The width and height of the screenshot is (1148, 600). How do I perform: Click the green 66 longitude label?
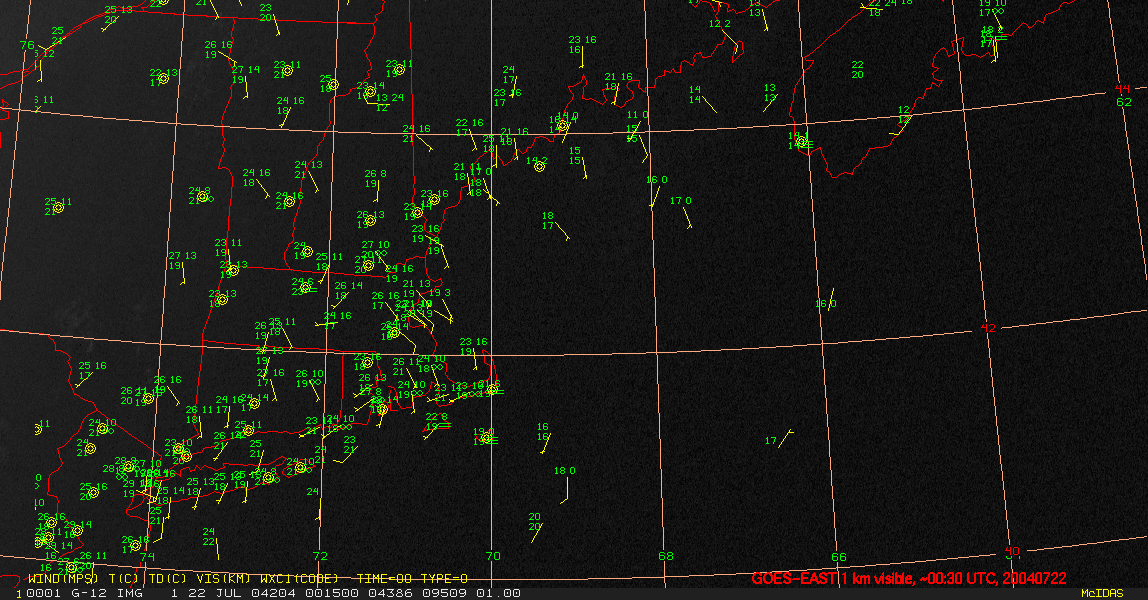coord(838,557)
